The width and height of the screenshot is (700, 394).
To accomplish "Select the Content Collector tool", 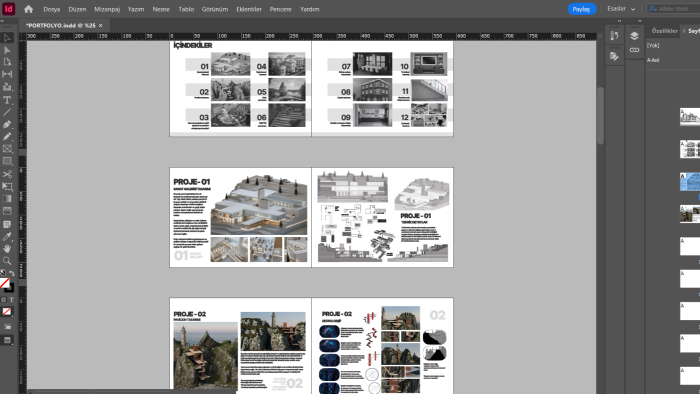I will coord(7,87).
